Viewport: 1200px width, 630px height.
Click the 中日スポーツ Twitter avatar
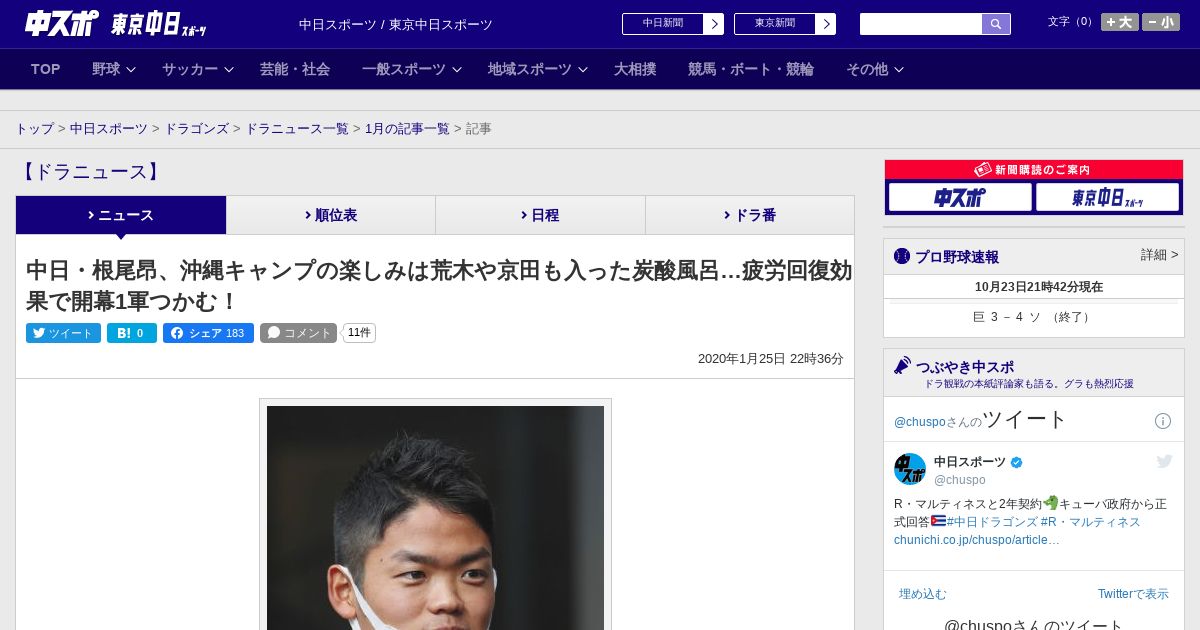coord(910,469)
